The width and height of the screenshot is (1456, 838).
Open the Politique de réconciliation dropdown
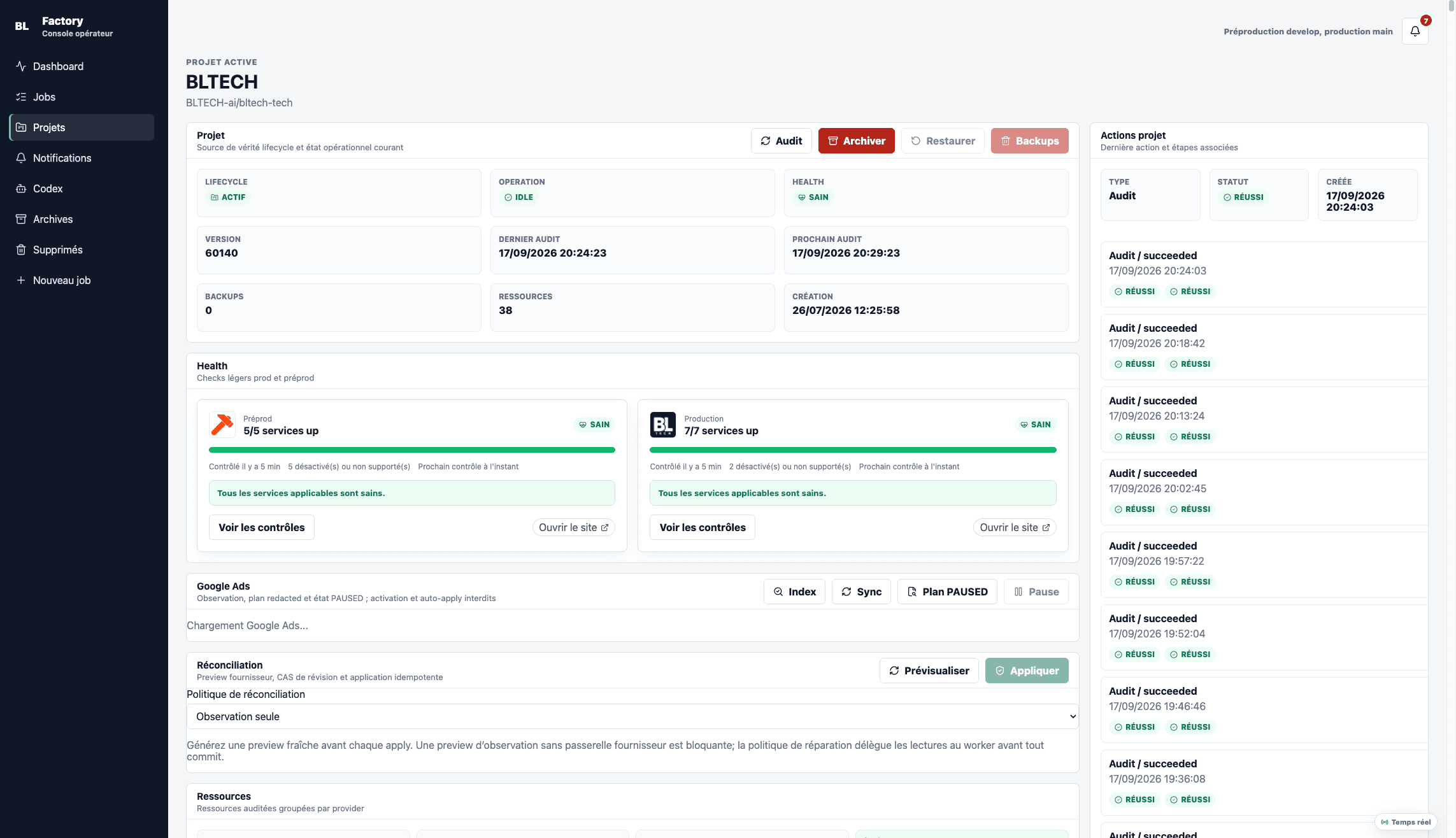(632, 716)
